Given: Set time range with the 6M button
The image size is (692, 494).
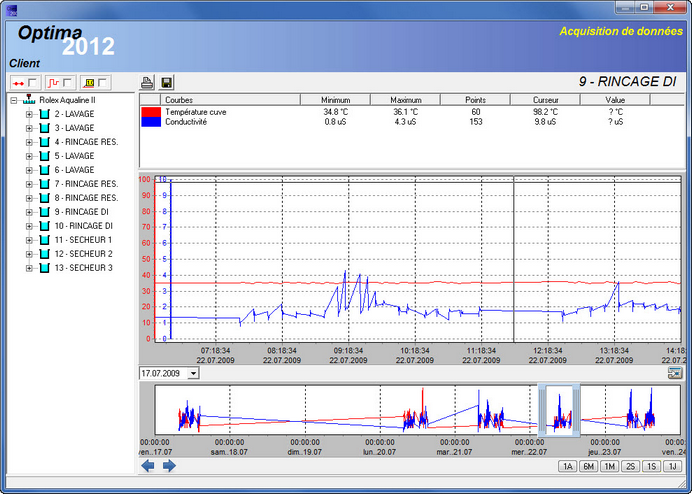Looking at the screenshot, I should (x=588, y=466).
